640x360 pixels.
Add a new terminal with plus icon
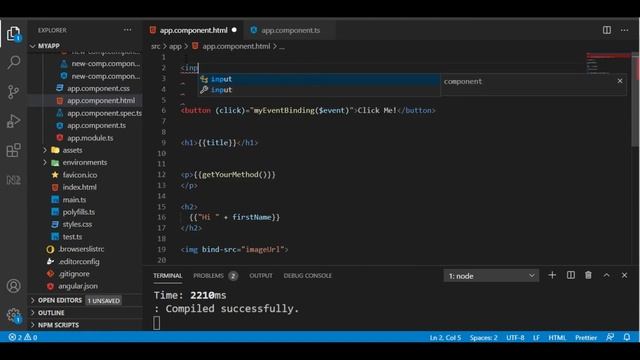(552, 275)
